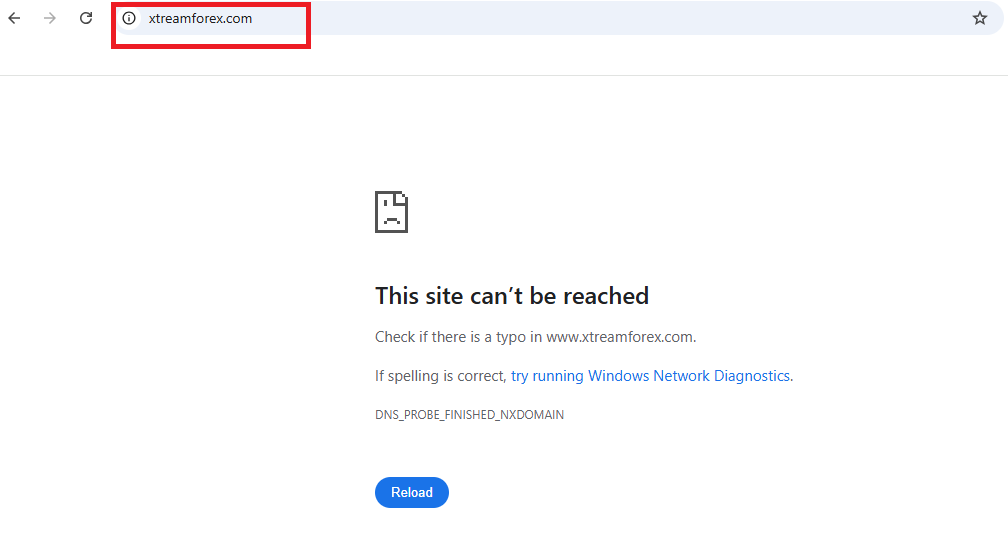Image resolution: width=1008 pixels, height=551 pixels.
Task: Click the sad page error icon
Action: tap(392, 212)
